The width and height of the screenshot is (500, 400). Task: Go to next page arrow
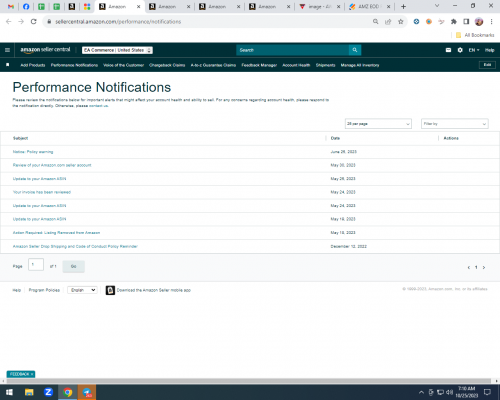click(484, 267)
